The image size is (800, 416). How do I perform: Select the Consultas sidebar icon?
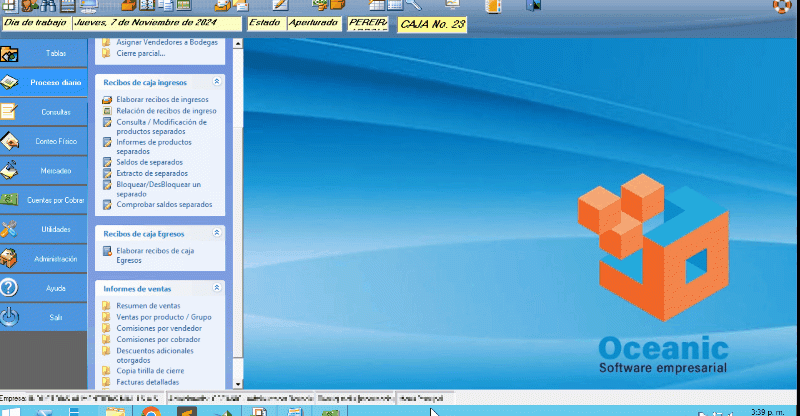pos(10,112)
